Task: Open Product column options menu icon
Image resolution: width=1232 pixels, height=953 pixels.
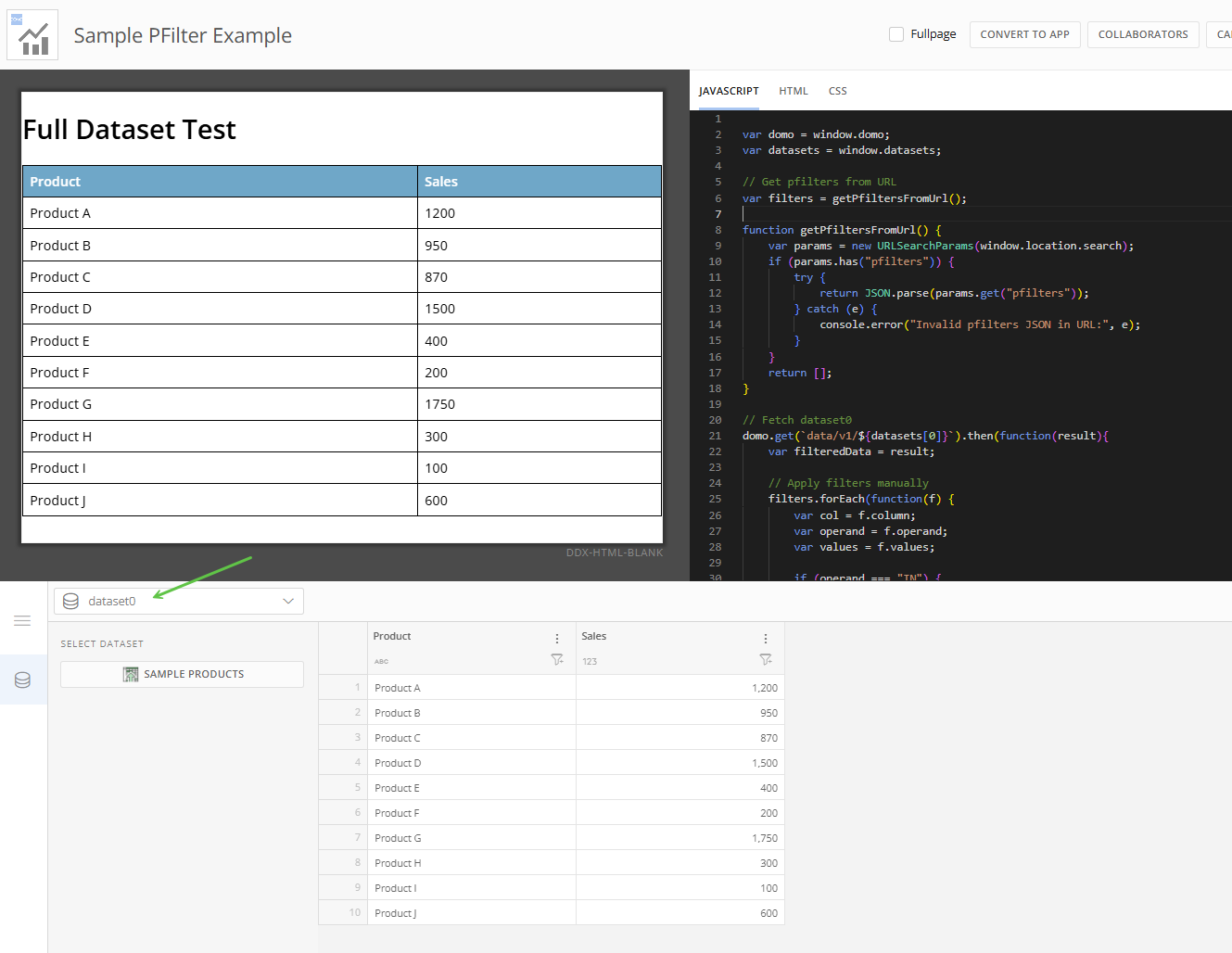Action: [557, 639]
